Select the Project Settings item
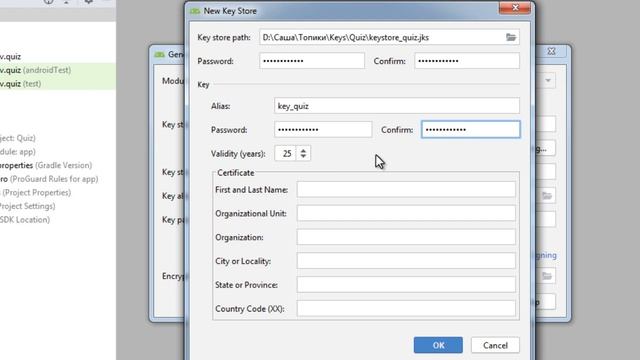Screen dimensions: 640x360 click(x=28, y=206)
